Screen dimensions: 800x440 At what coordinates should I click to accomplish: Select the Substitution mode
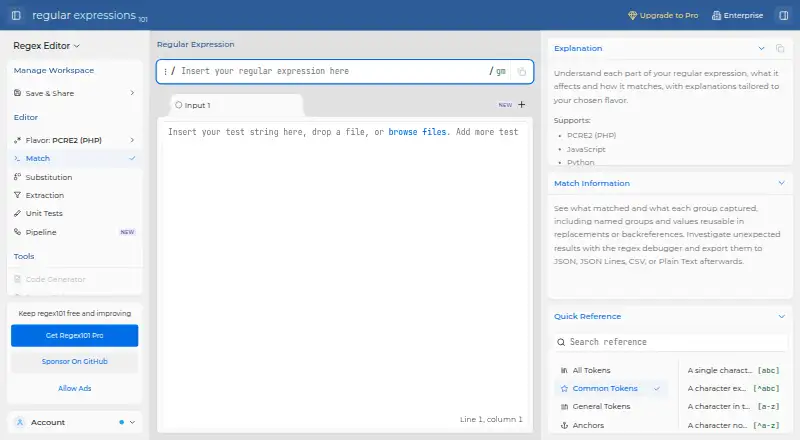74,177
